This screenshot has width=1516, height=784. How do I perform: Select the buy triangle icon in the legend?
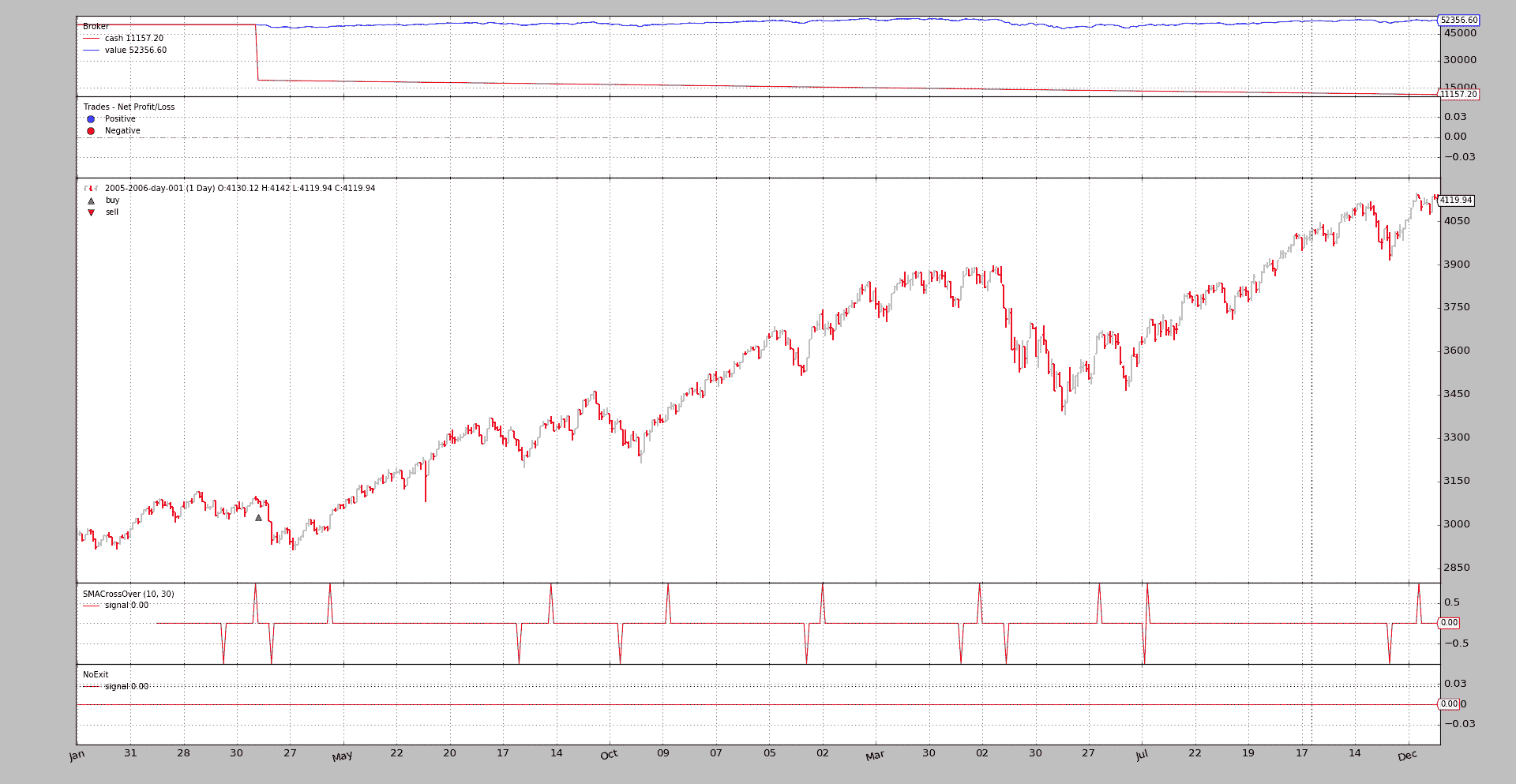pos(91,201)
